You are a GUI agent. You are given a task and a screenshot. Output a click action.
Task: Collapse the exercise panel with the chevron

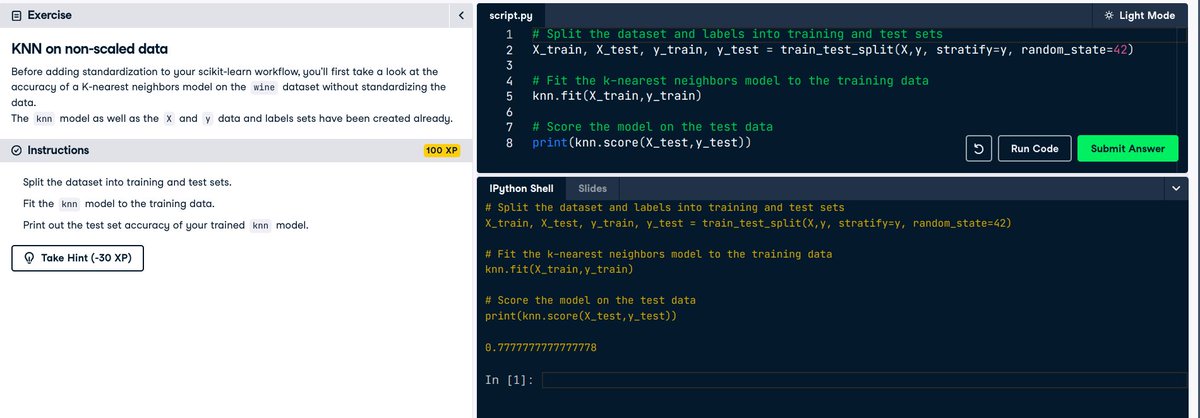[460, 16]
